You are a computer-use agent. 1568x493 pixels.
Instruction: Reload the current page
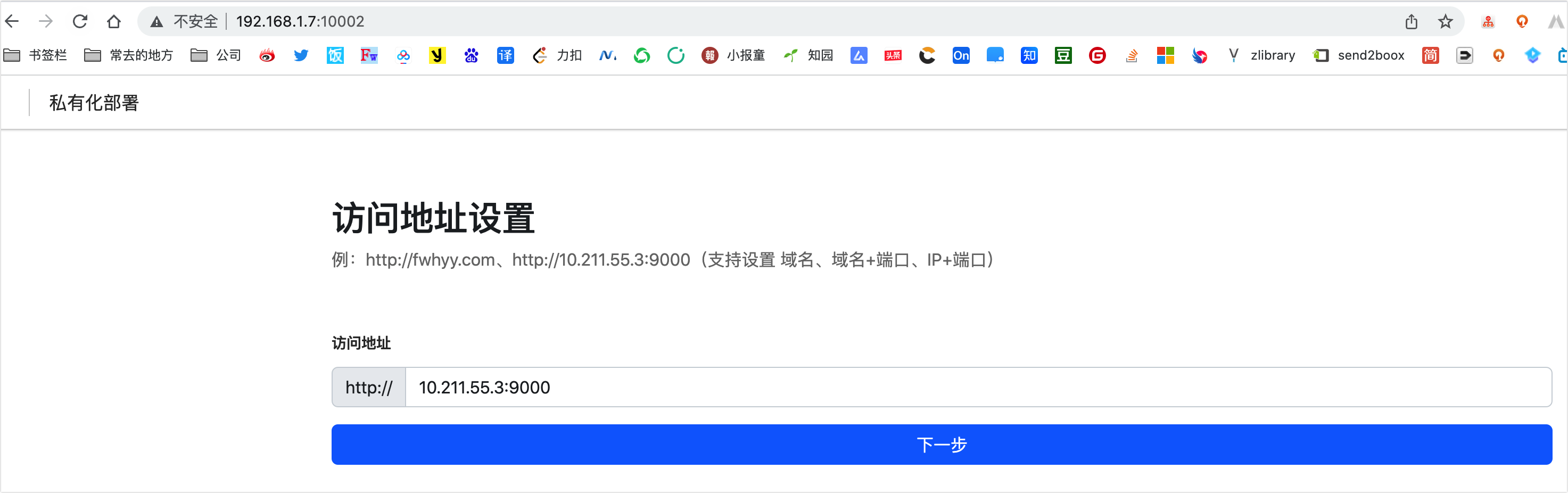80,21
